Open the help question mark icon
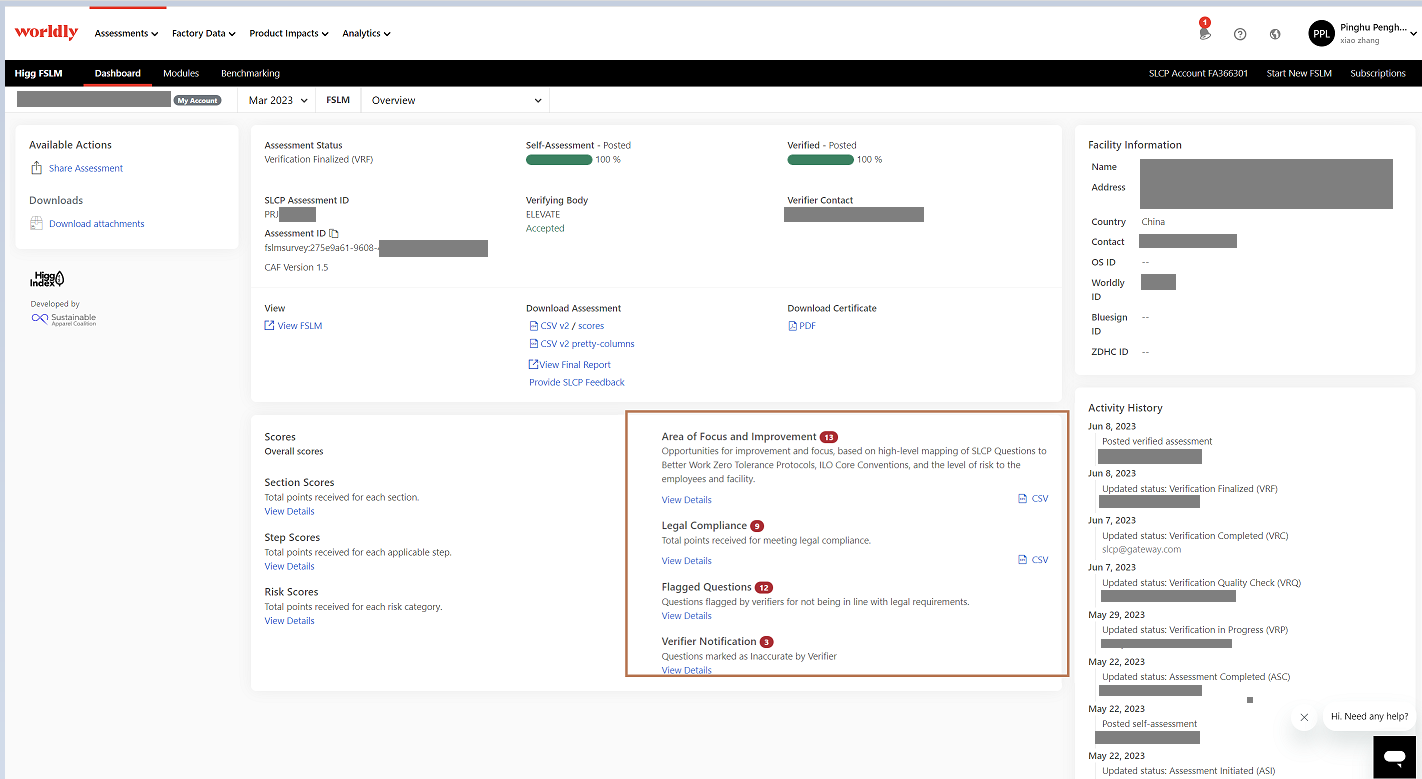 click(1240, 34)
